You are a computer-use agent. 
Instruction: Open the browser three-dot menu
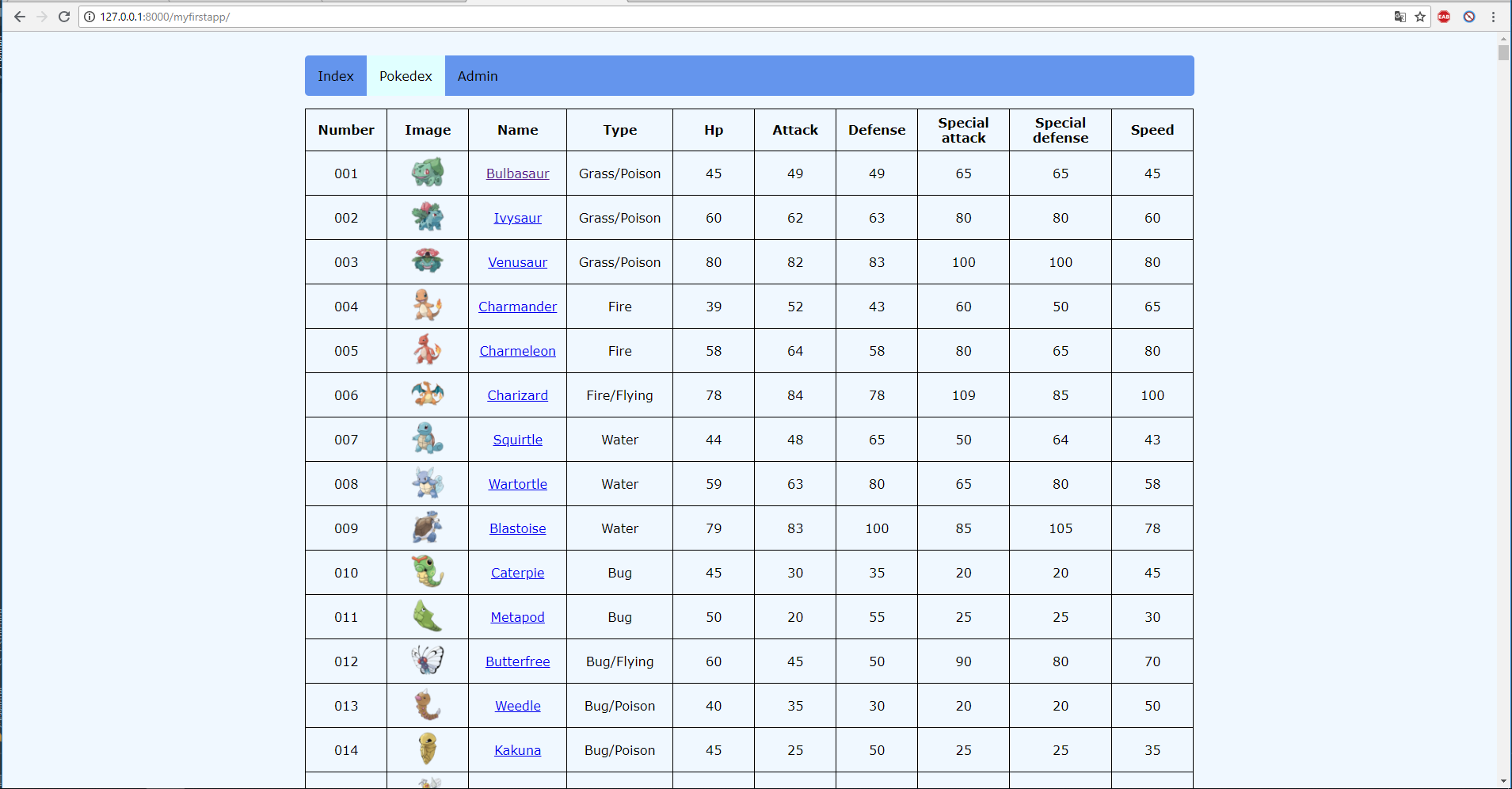(x=1494, y=17)
